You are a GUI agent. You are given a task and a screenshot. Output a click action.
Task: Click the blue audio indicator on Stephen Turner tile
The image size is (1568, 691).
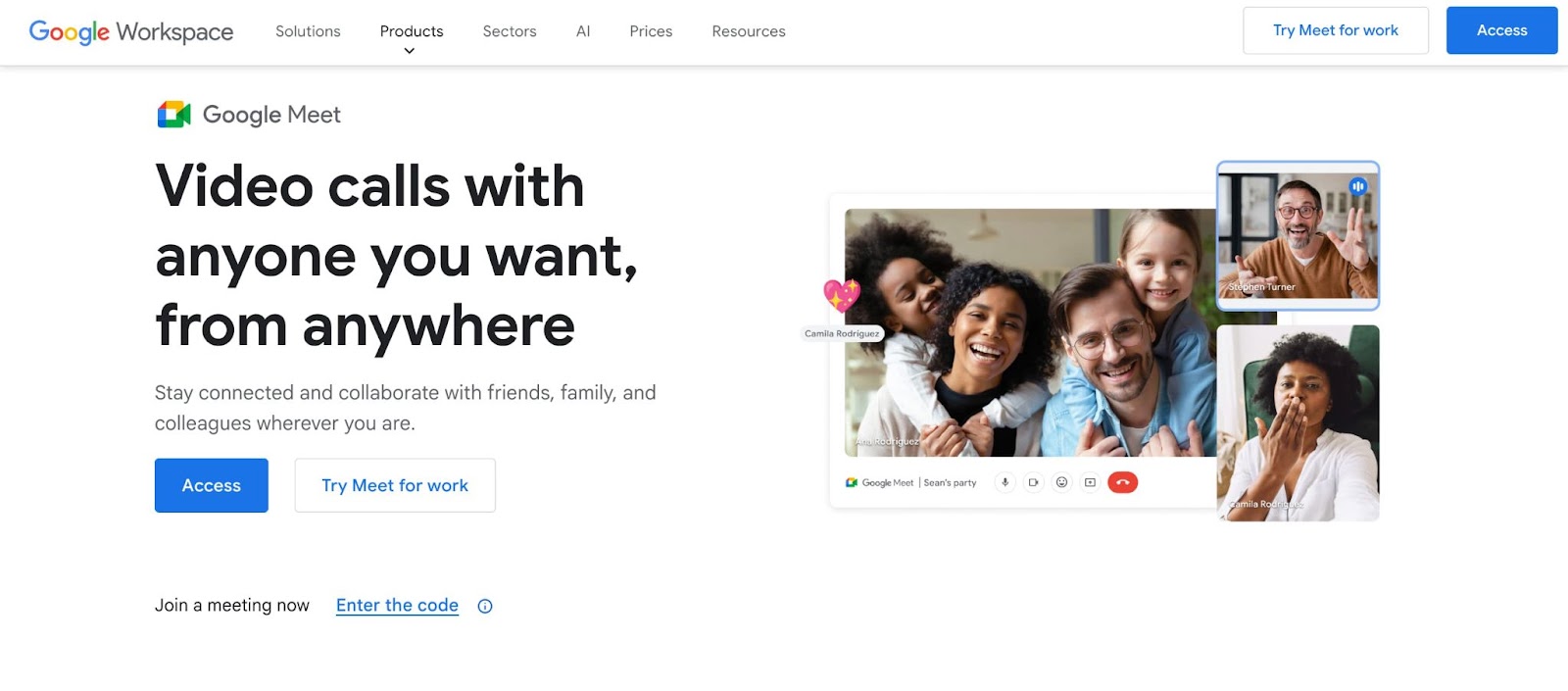(1358, 186)
